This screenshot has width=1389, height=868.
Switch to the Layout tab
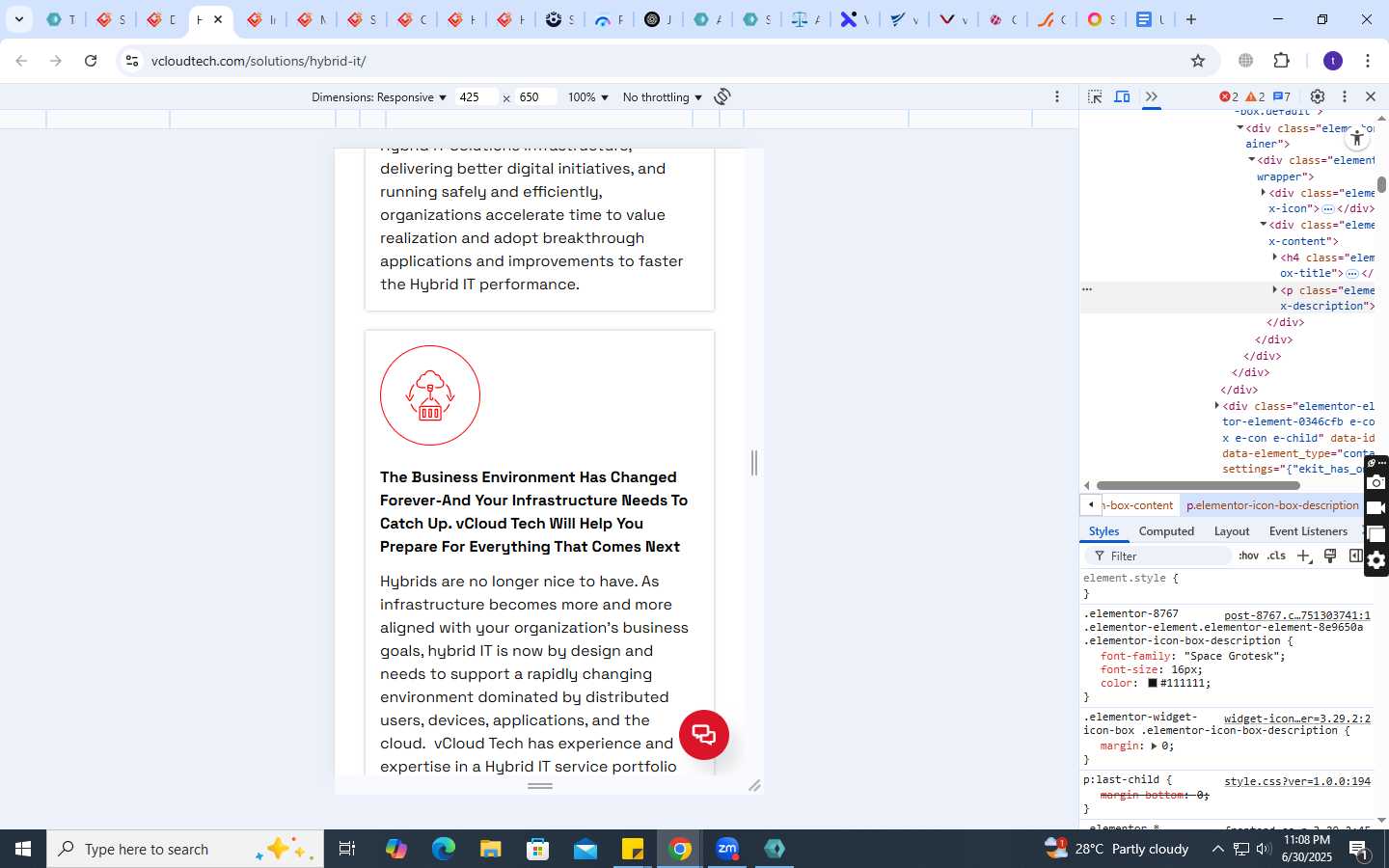pyautogui.click(x=1232, y=531)
